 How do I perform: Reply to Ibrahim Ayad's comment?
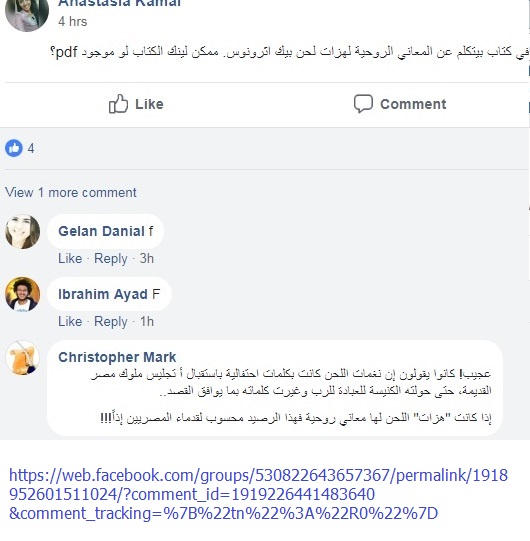[111, 321]
